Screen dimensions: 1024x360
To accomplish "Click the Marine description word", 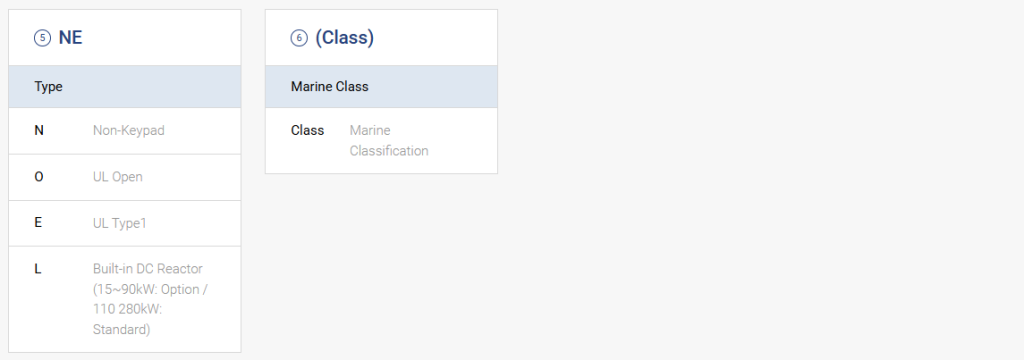I will click(x=370, y=130).
